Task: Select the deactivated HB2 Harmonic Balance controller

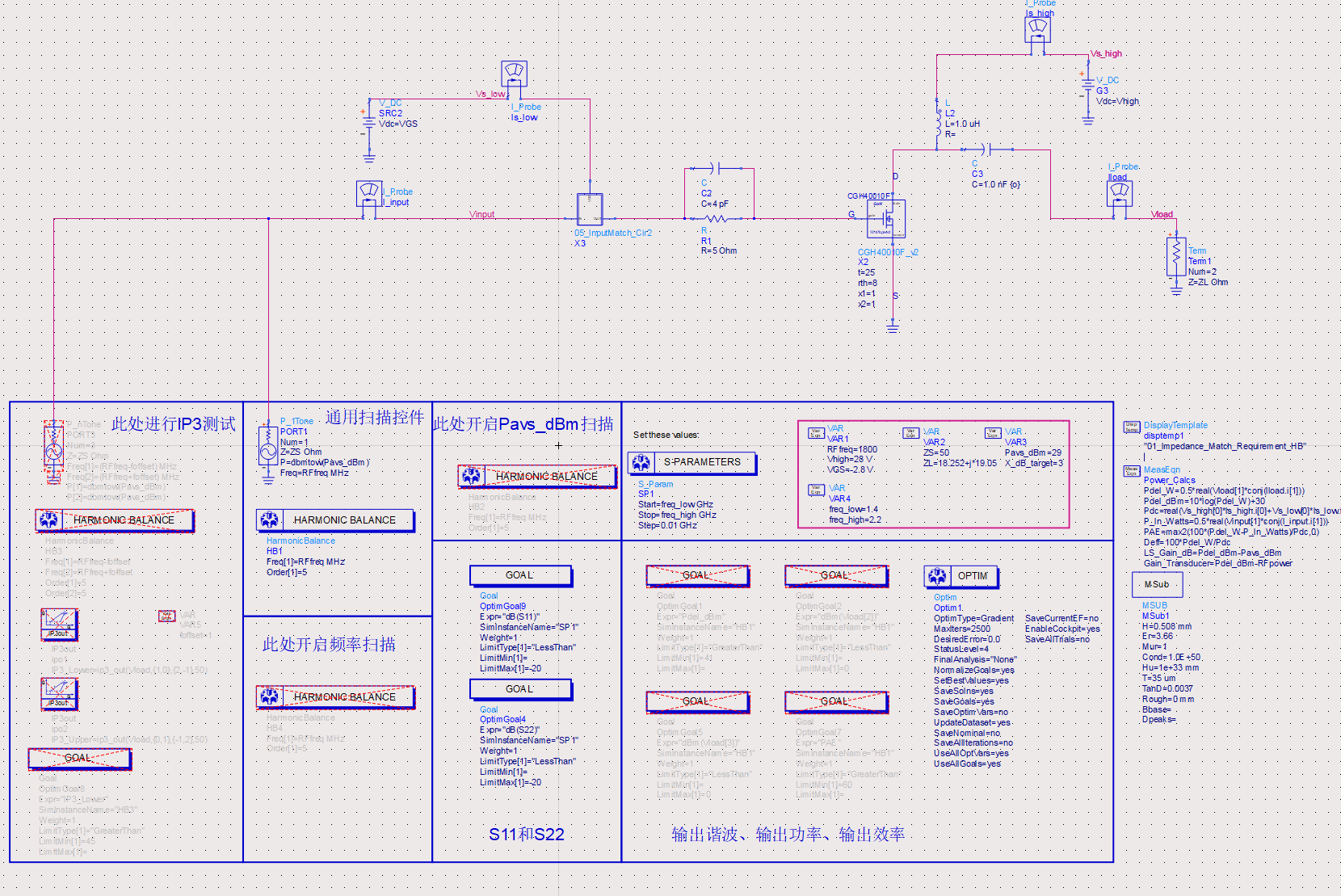Action: click(537, 477)
